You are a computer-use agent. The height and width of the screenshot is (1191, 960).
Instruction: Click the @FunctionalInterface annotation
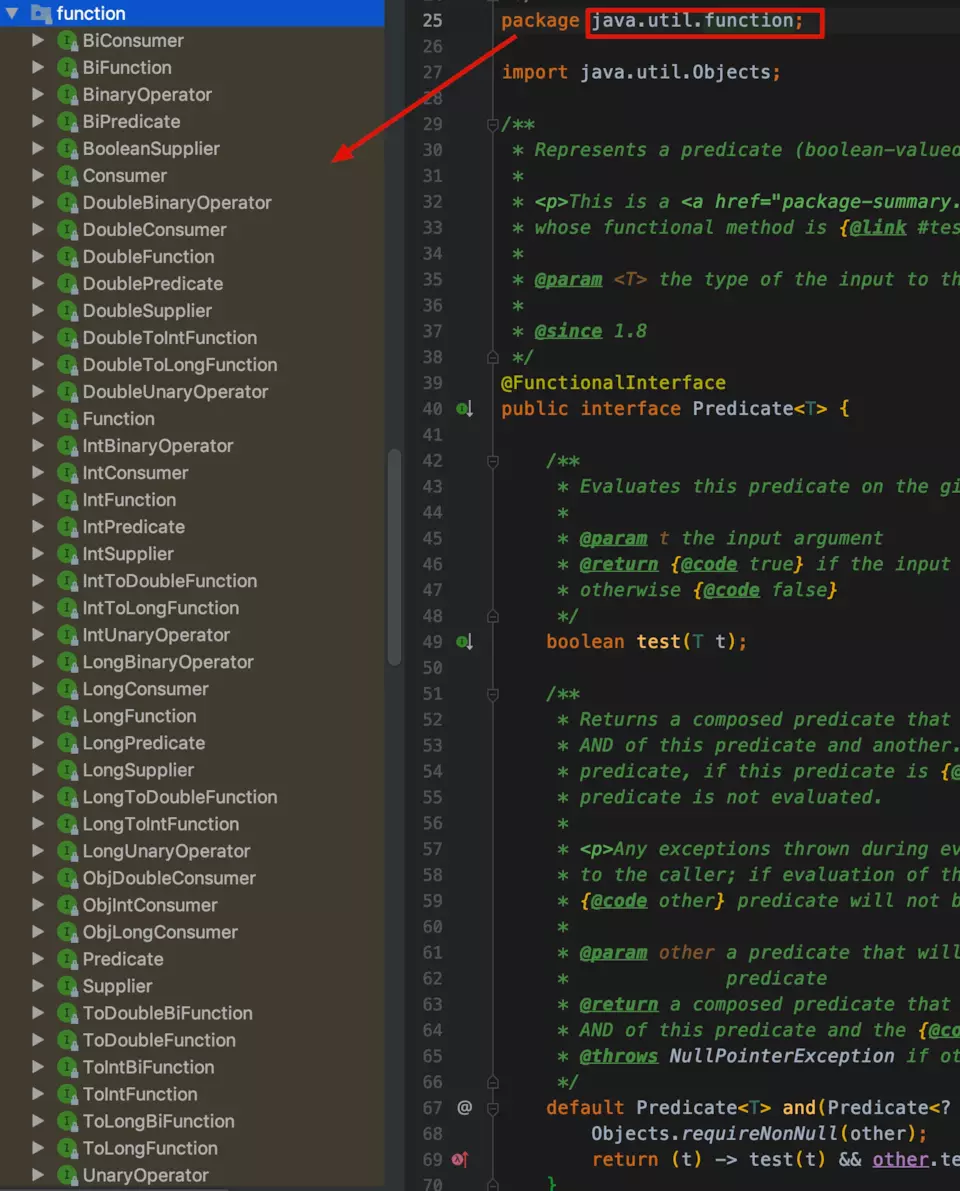point(613,383)
